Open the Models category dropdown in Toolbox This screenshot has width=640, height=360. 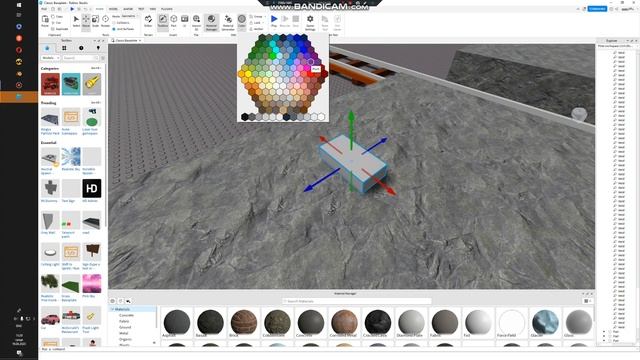click(50, 58)
